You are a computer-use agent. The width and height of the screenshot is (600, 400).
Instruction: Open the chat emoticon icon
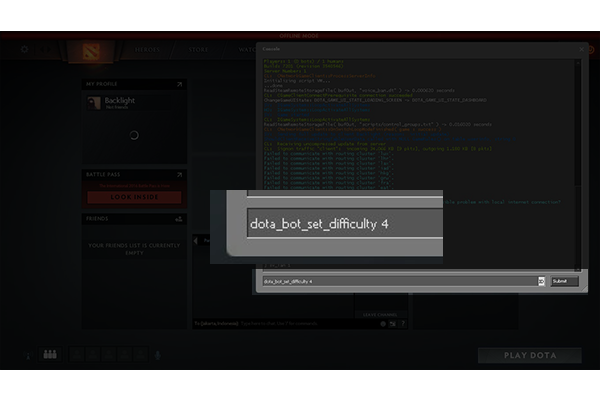pyautogui.click(x=383, y=324)
